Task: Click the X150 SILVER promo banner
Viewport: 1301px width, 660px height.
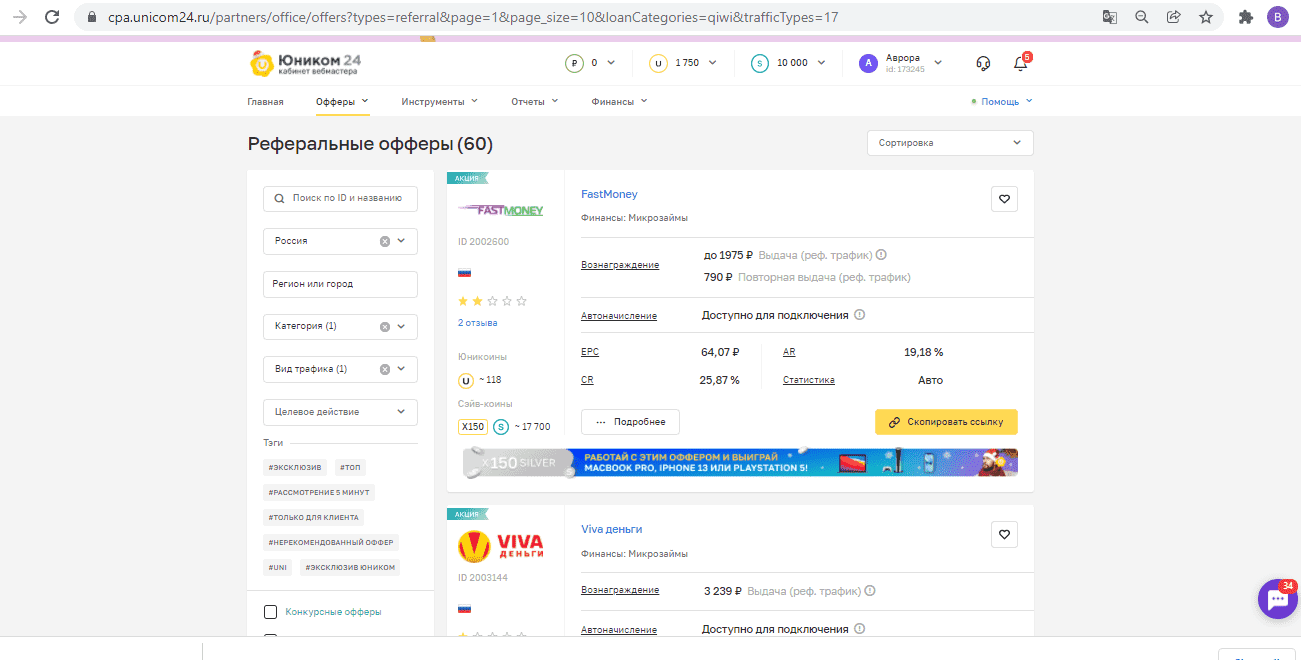Action: [x=740, y=462]
